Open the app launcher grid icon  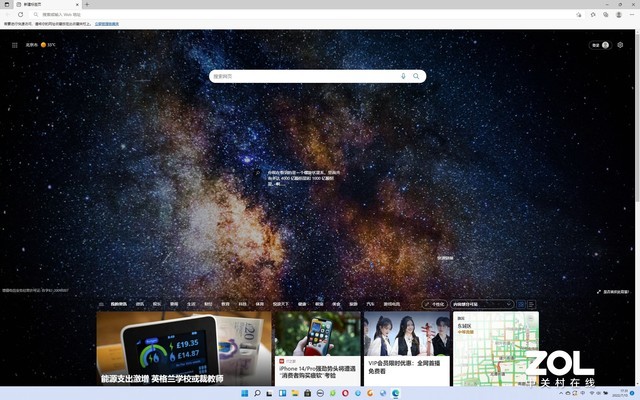(x=15, y=45)
